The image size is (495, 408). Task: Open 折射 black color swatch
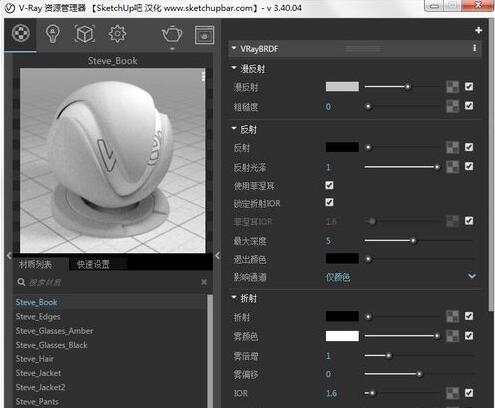tap(342, 316)
